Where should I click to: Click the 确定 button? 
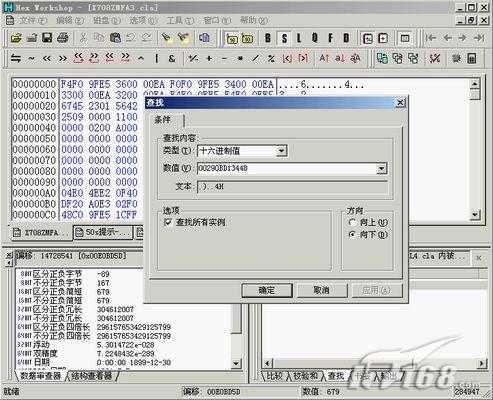click(267, 290)
